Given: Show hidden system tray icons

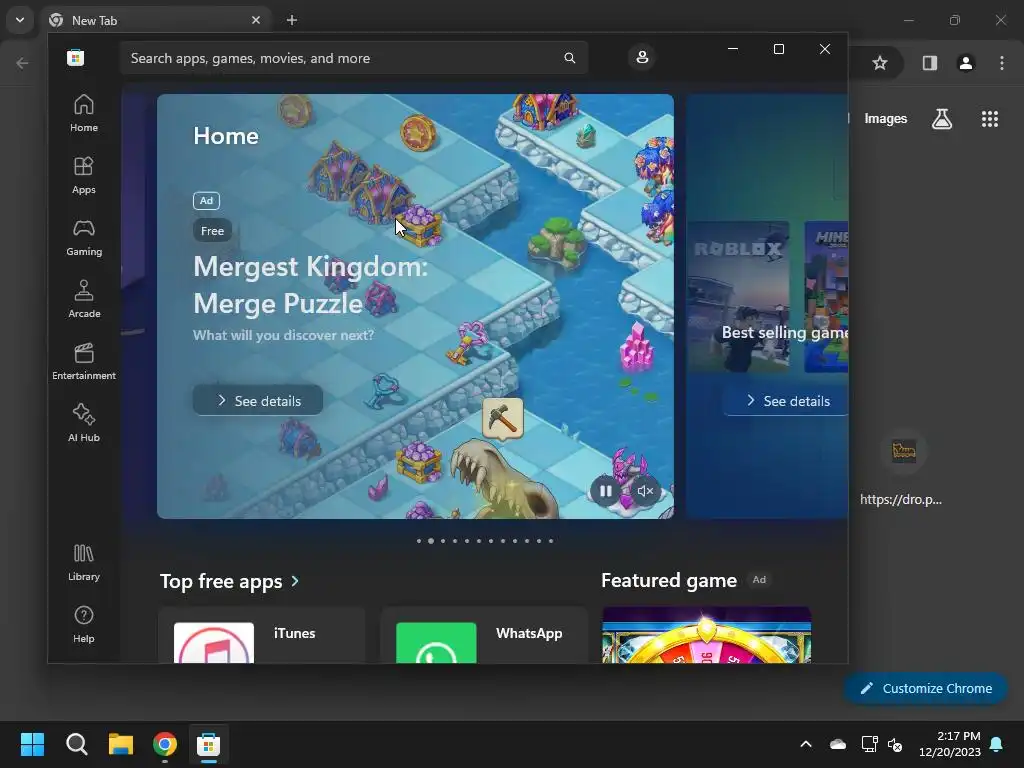Looking at the screenshot, I should pyautogui.click(x=806, y=744).
